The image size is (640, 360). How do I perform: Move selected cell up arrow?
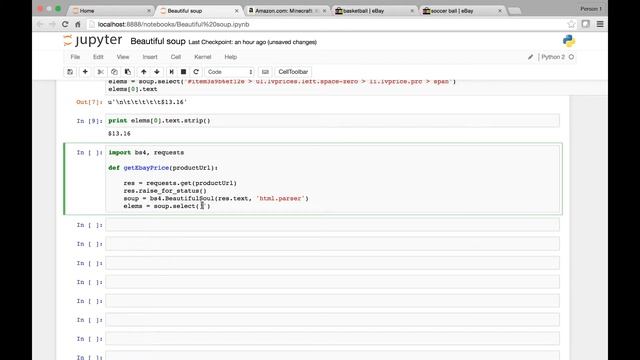click(x=144, y=72)
